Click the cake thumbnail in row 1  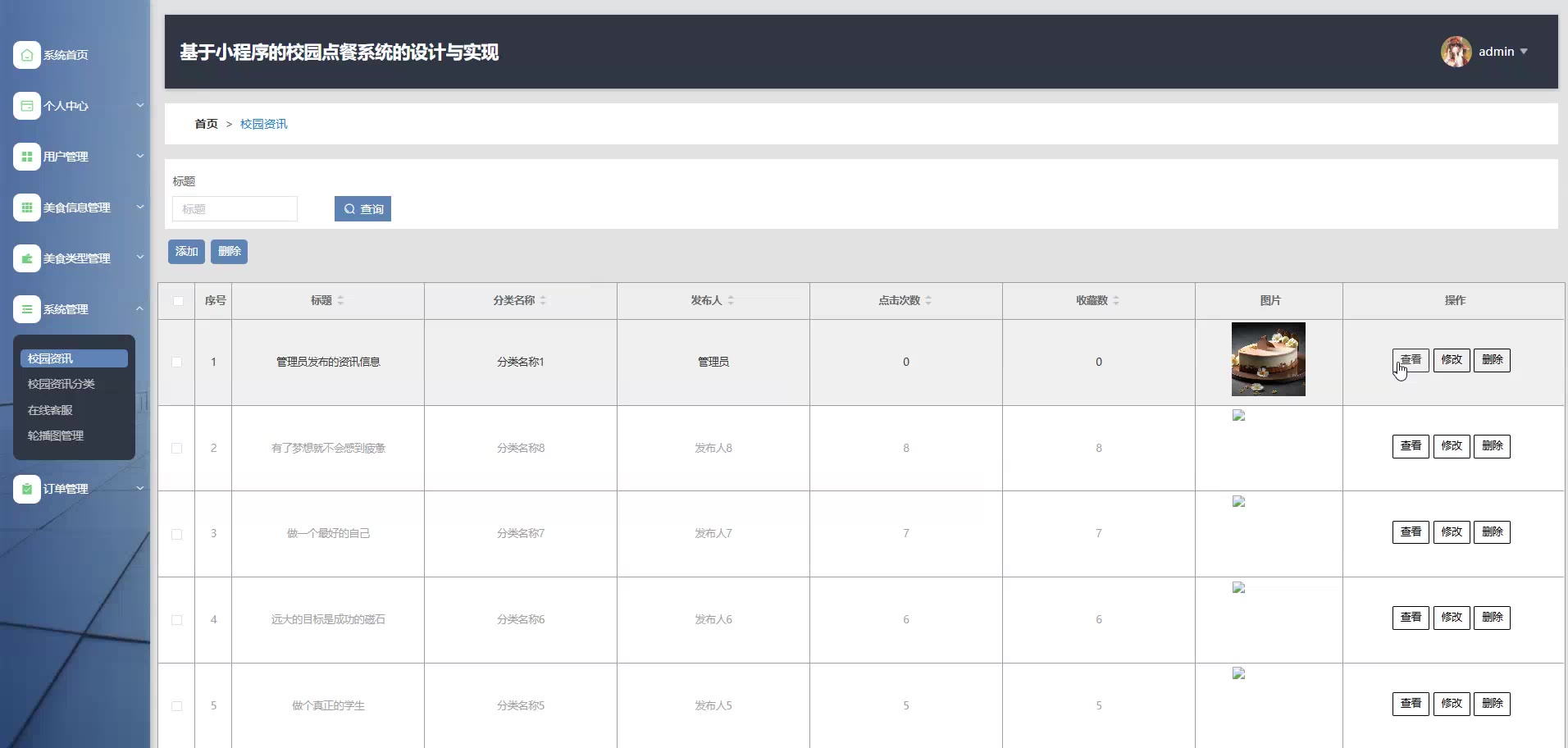click(1269, 359)
